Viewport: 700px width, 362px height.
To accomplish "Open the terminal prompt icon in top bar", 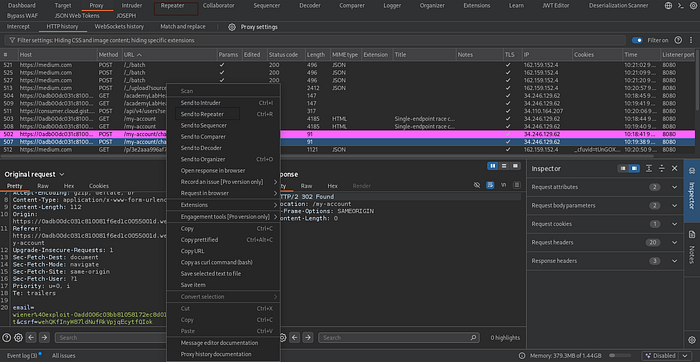I will point(680,6).
